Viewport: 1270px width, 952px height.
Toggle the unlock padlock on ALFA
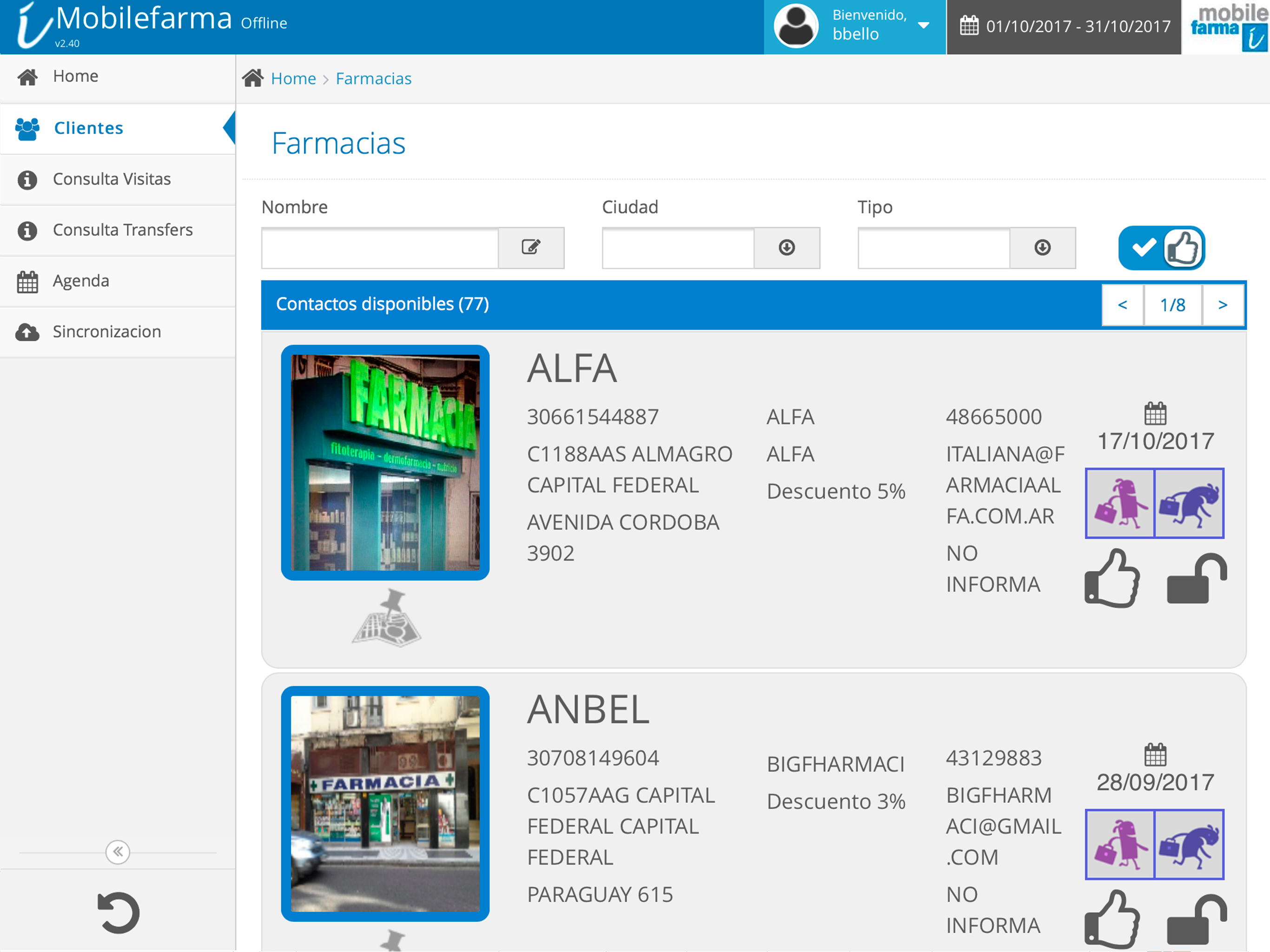tap(1197, 579)
